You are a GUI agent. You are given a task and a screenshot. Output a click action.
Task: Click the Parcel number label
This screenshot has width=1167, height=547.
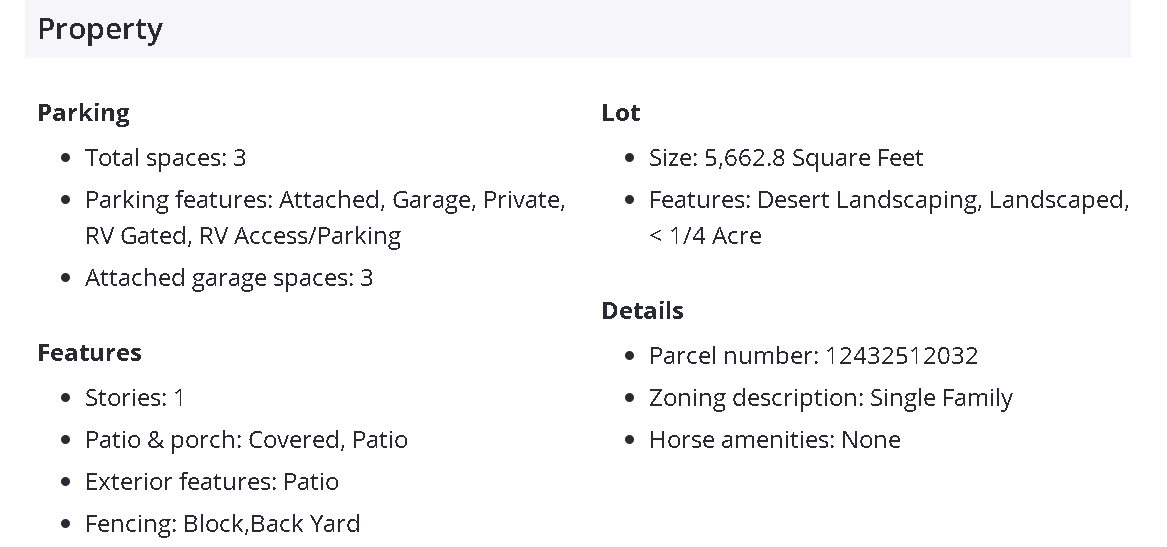[x=733, y=356]
